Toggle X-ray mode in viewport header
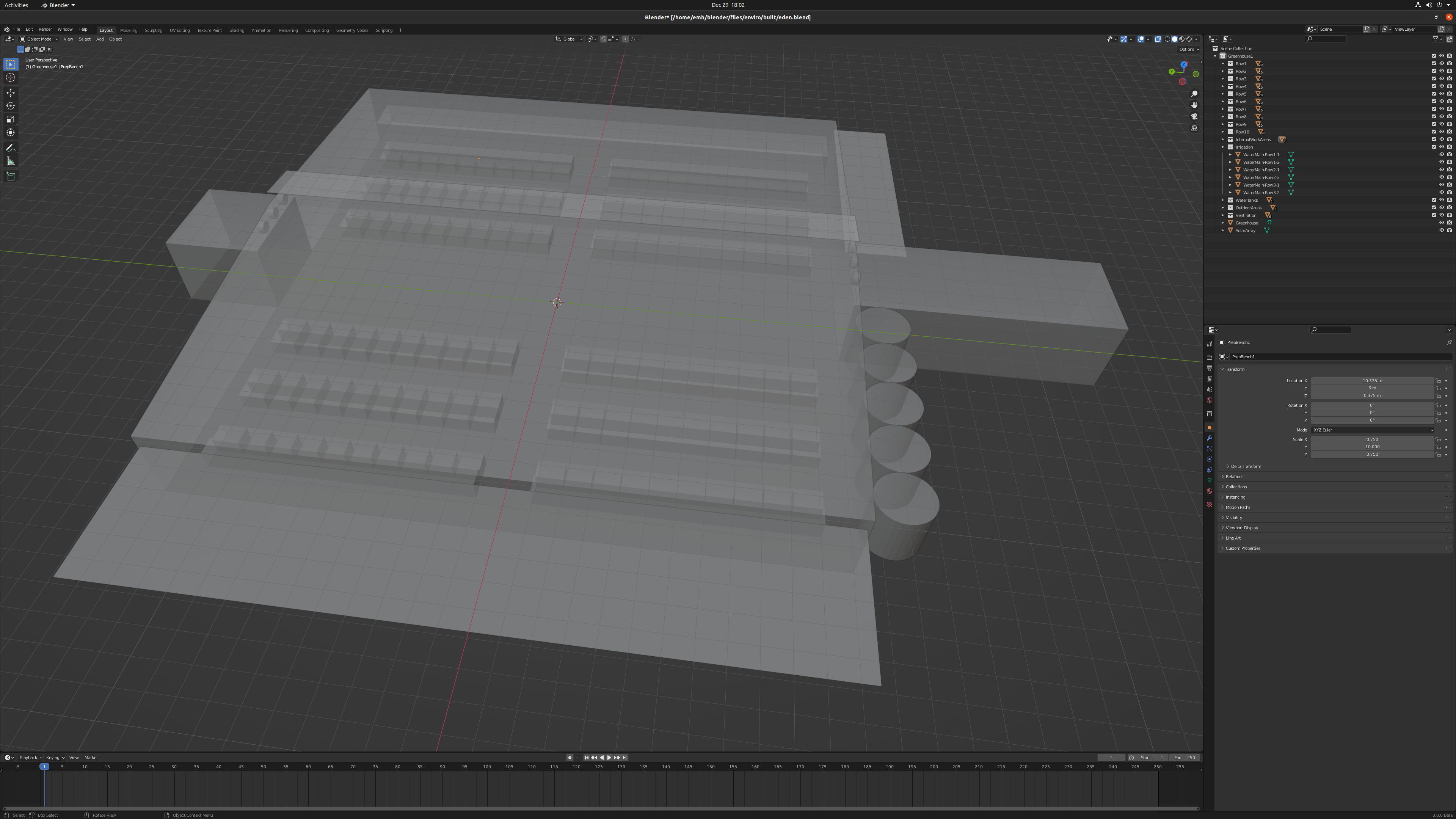This screenshot has height=819, width=1456. tap(1158, 39)
